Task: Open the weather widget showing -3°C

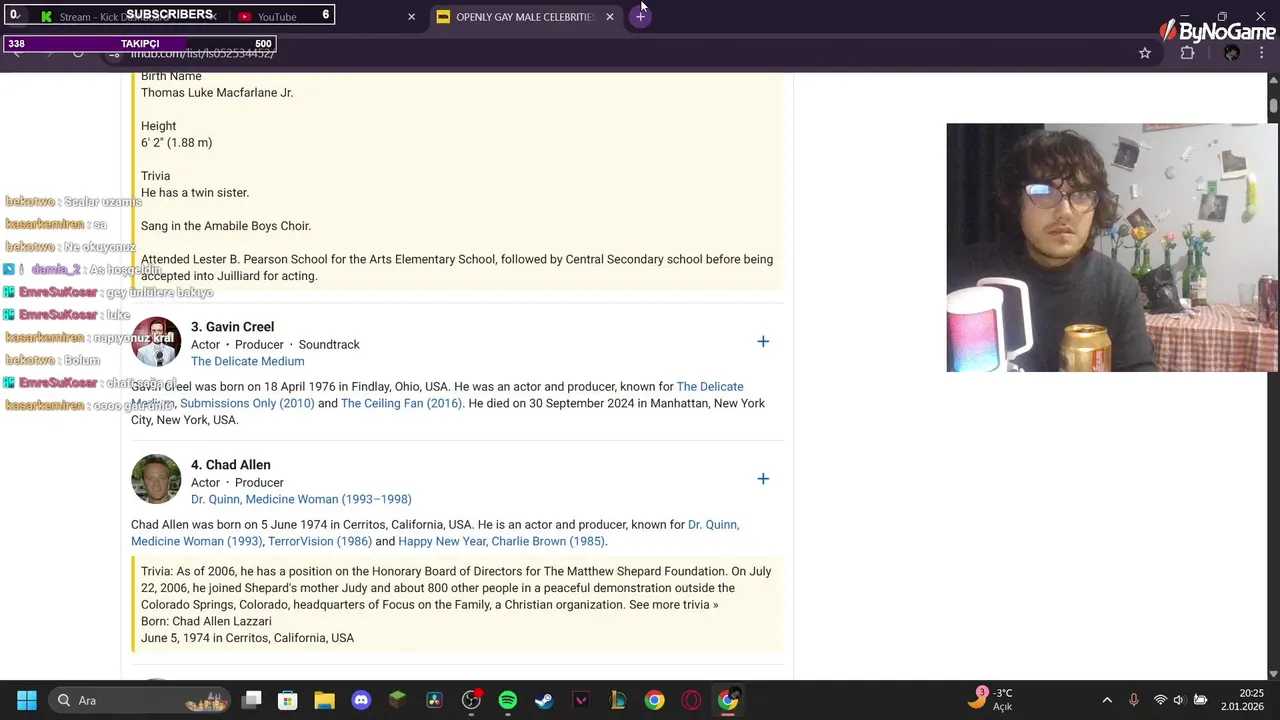Action: (990, 700)
